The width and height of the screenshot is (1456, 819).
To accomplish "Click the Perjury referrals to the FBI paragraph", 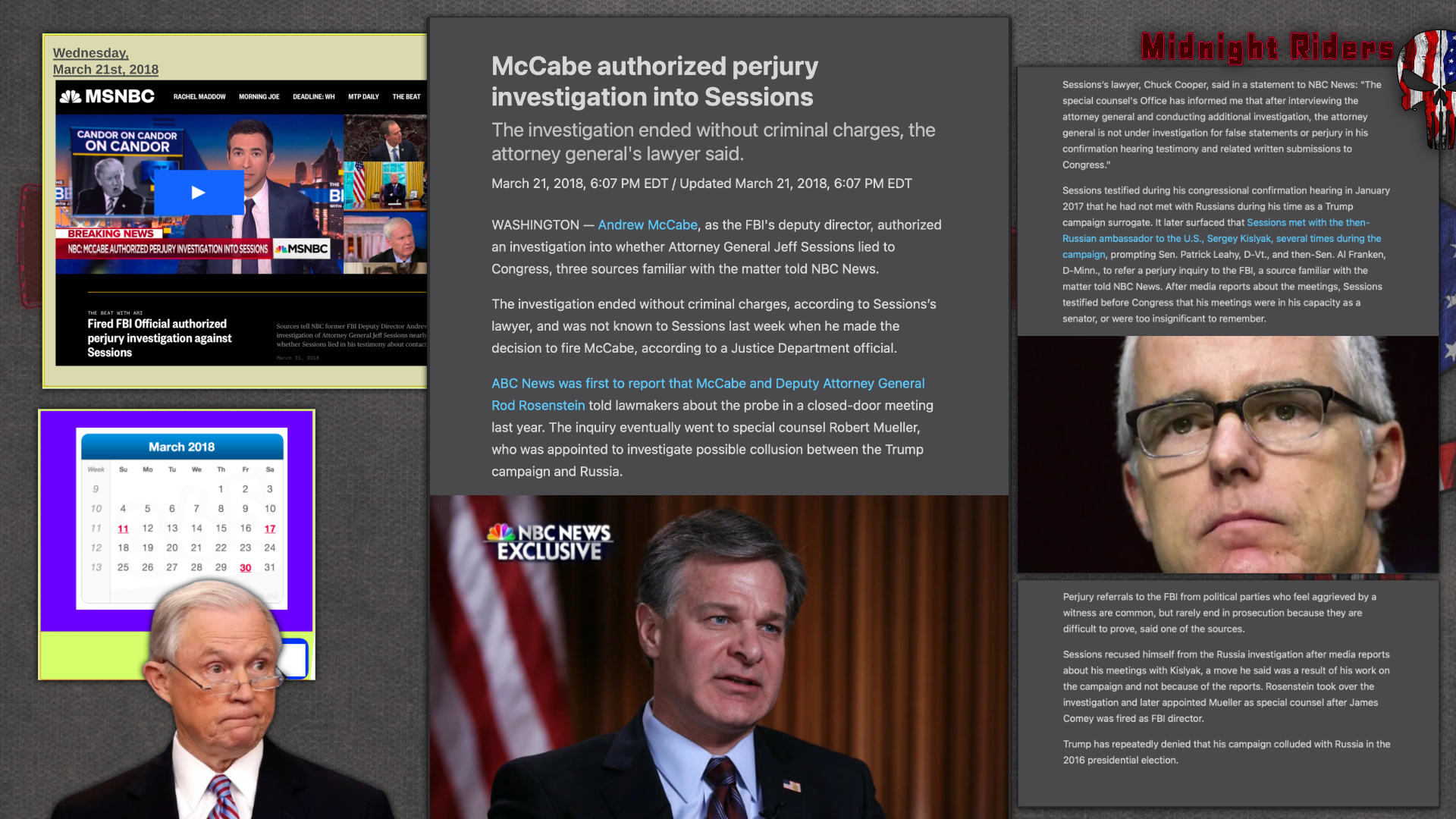I will click(1219, 613).
